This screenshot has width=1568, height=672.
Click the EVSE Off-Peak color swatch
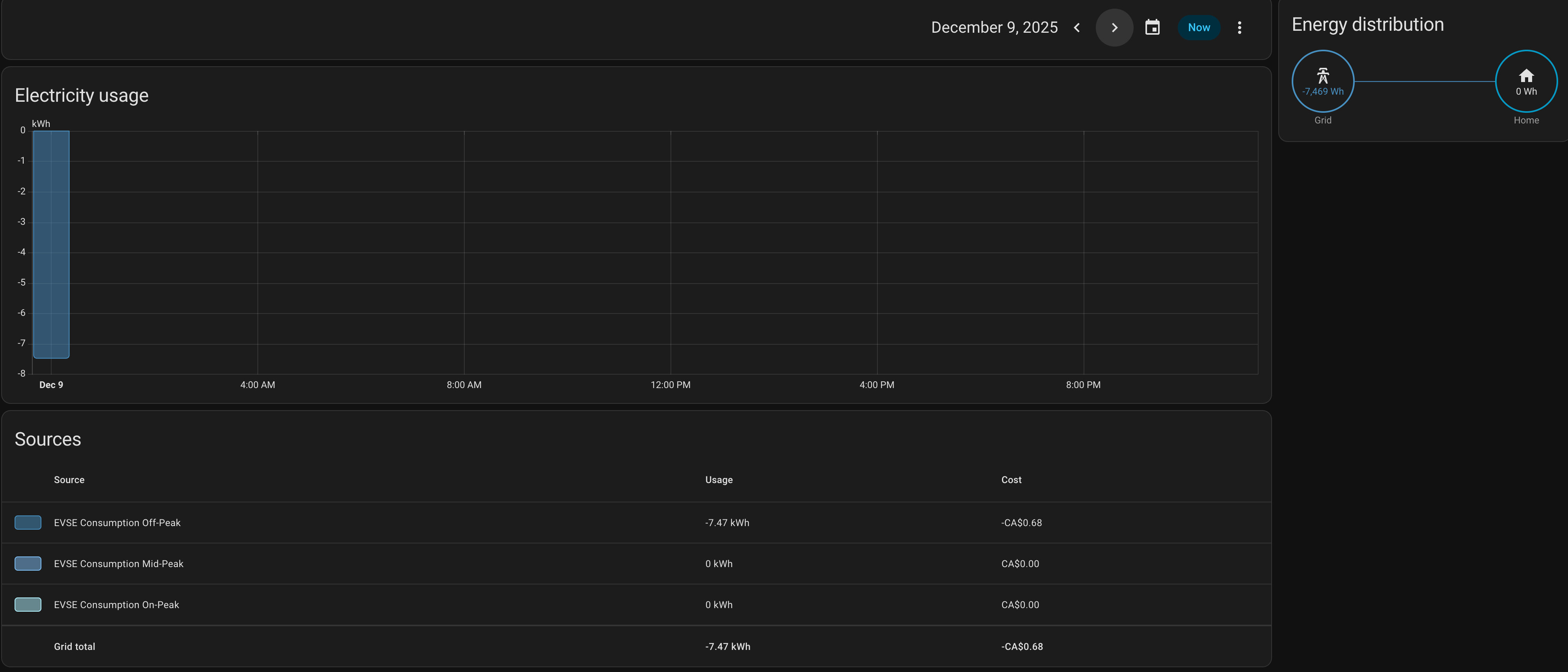(x=28, y=522)
